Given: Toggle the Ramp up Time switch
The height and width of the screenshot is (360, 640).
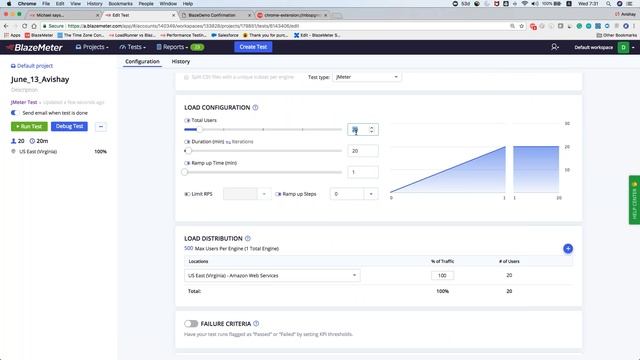Looking at the screenshot, I should [x=187, y=163].
